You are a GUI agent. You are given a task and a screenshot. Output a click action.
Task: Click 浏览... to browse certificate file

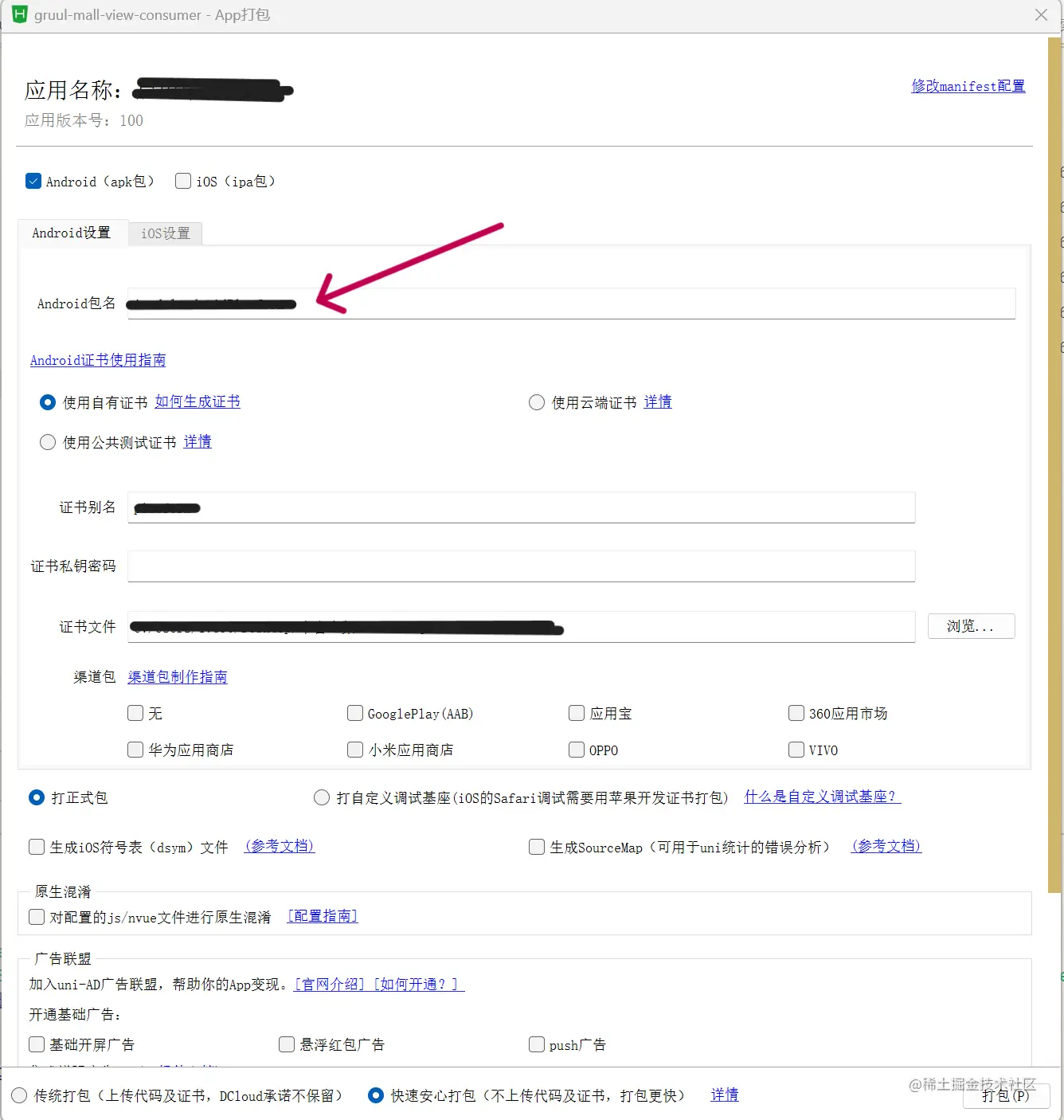[971, 626]
